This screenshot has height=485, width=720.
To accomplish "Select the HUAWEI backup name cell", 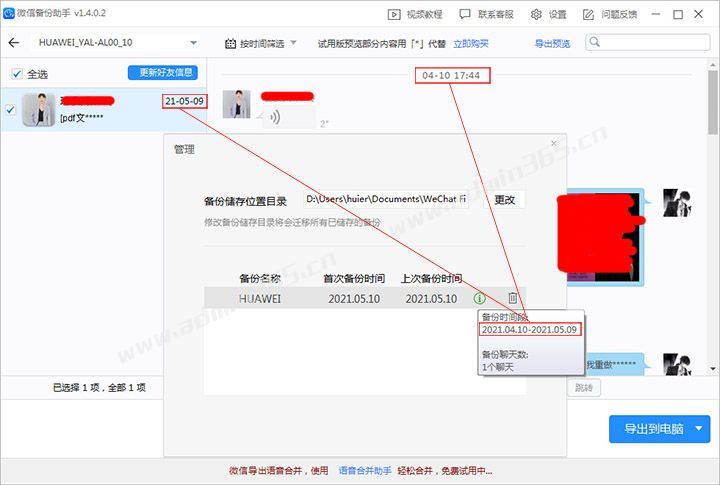I will tap(259, 299).
